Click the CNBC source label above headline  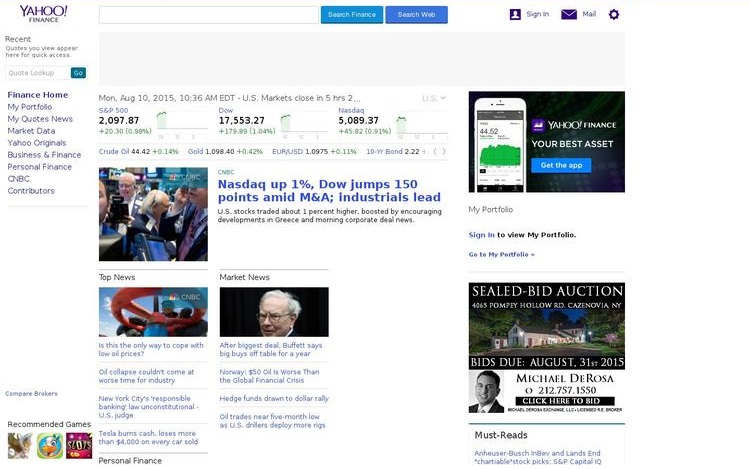(x=226, y=172)
